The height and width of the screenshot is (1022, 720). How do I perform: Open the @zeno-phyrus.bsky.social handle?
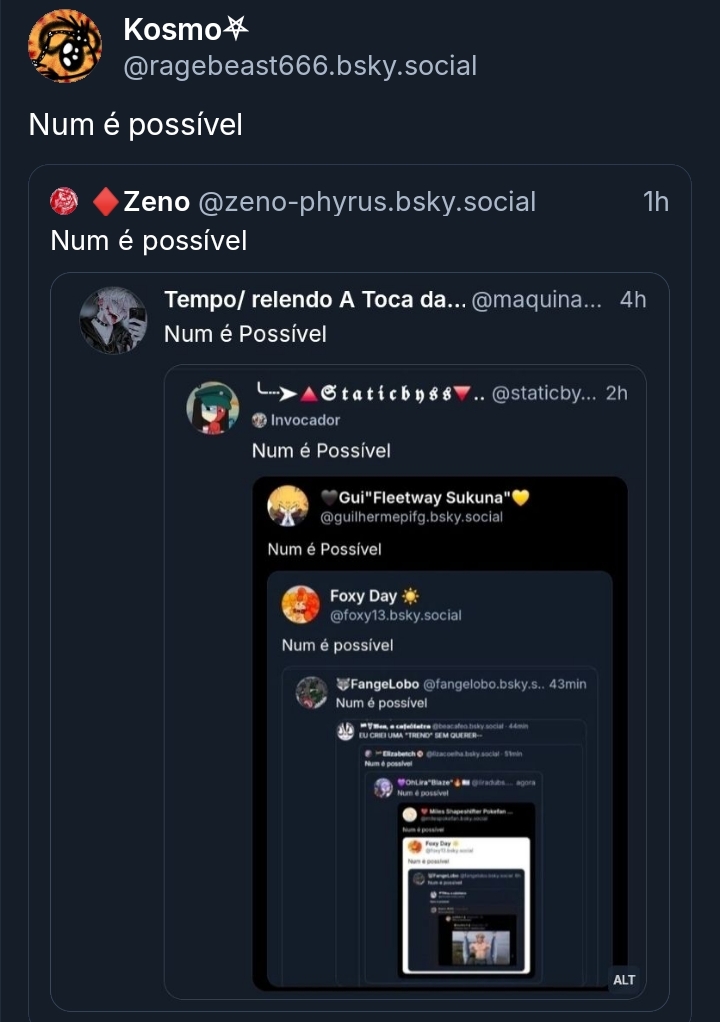click(367, 202)
